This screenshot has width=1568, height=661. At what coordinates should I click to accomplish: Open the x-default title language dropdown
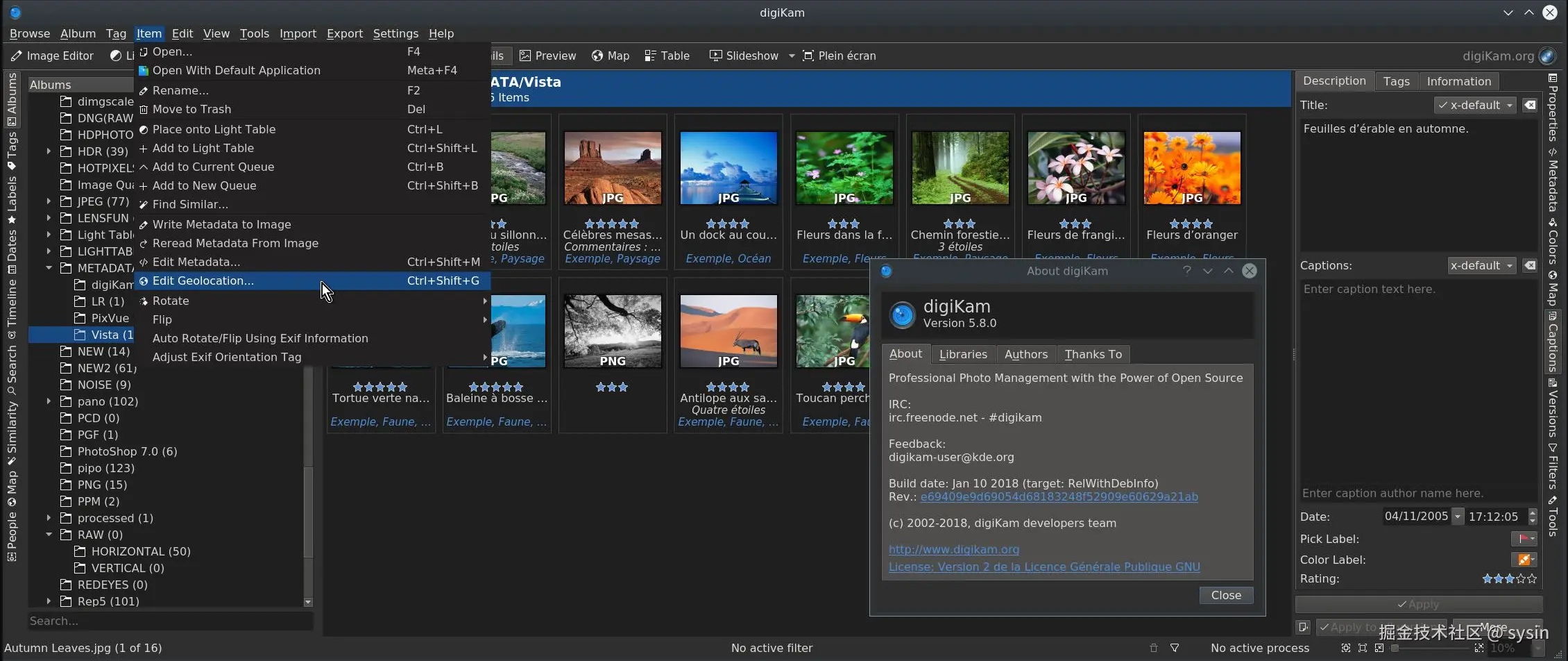[1474, 105]
